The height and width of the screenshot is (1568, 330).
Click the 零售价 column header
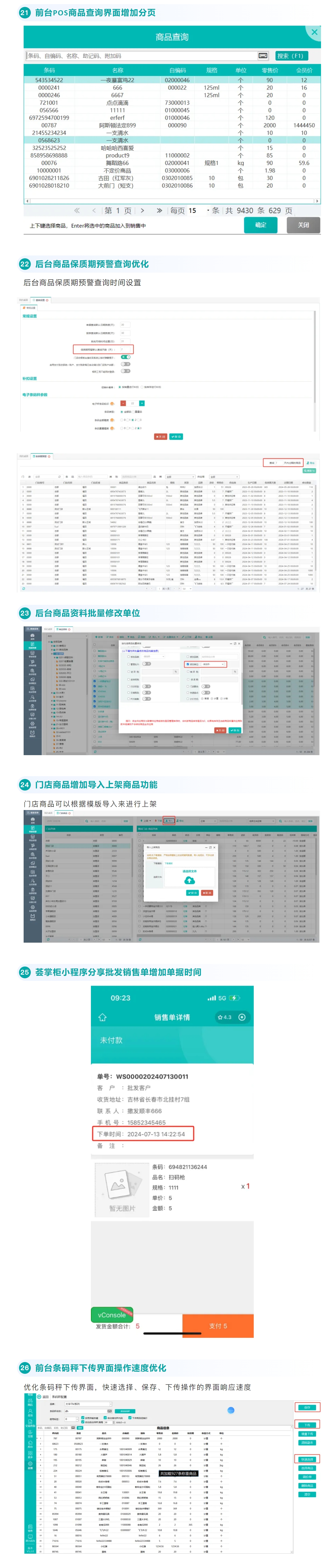pos(270,70)
